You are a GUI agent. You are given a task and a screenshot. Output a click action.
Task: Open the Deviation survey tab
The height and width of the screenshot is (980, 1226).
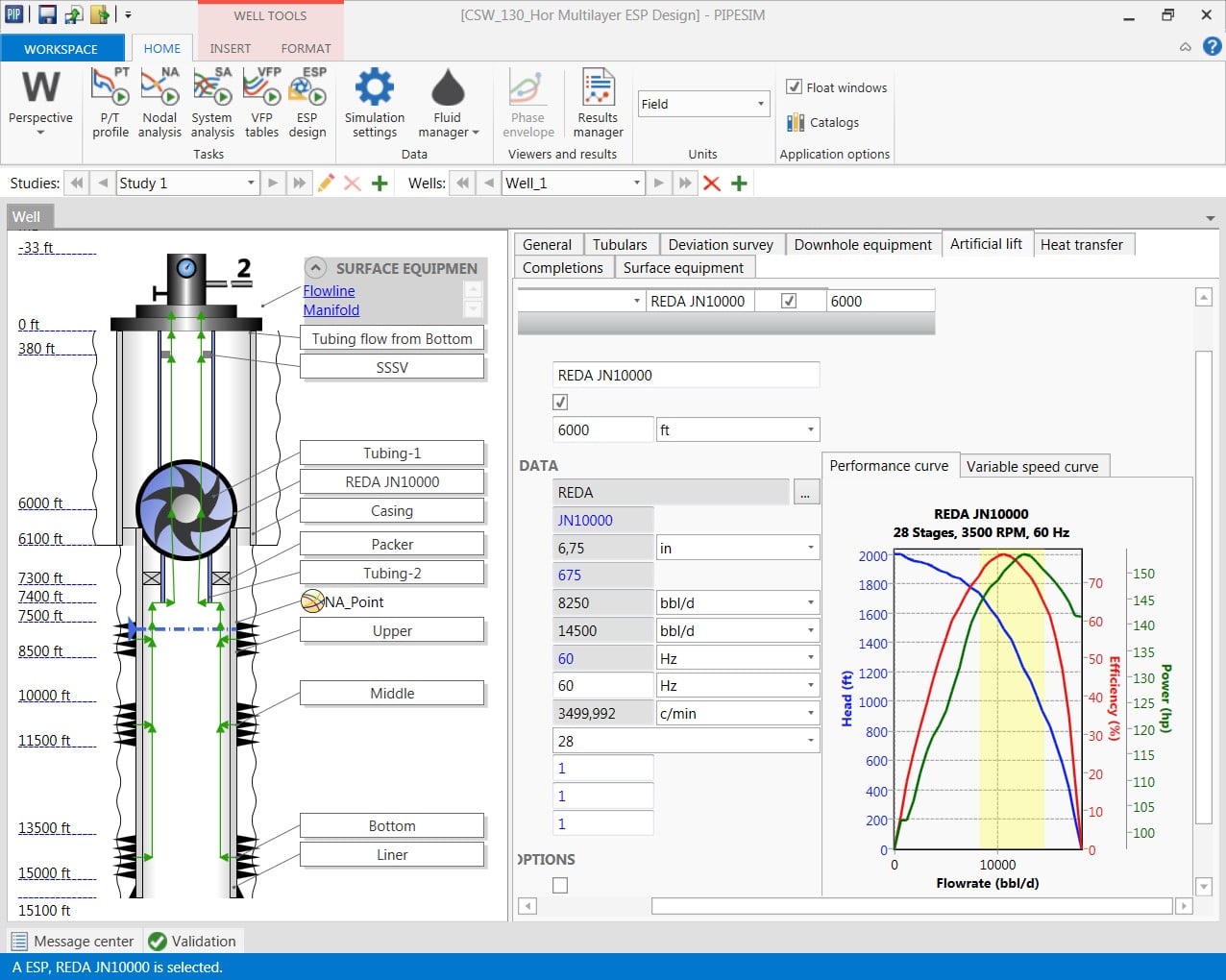pyautogui.click(x=721, y=244)
